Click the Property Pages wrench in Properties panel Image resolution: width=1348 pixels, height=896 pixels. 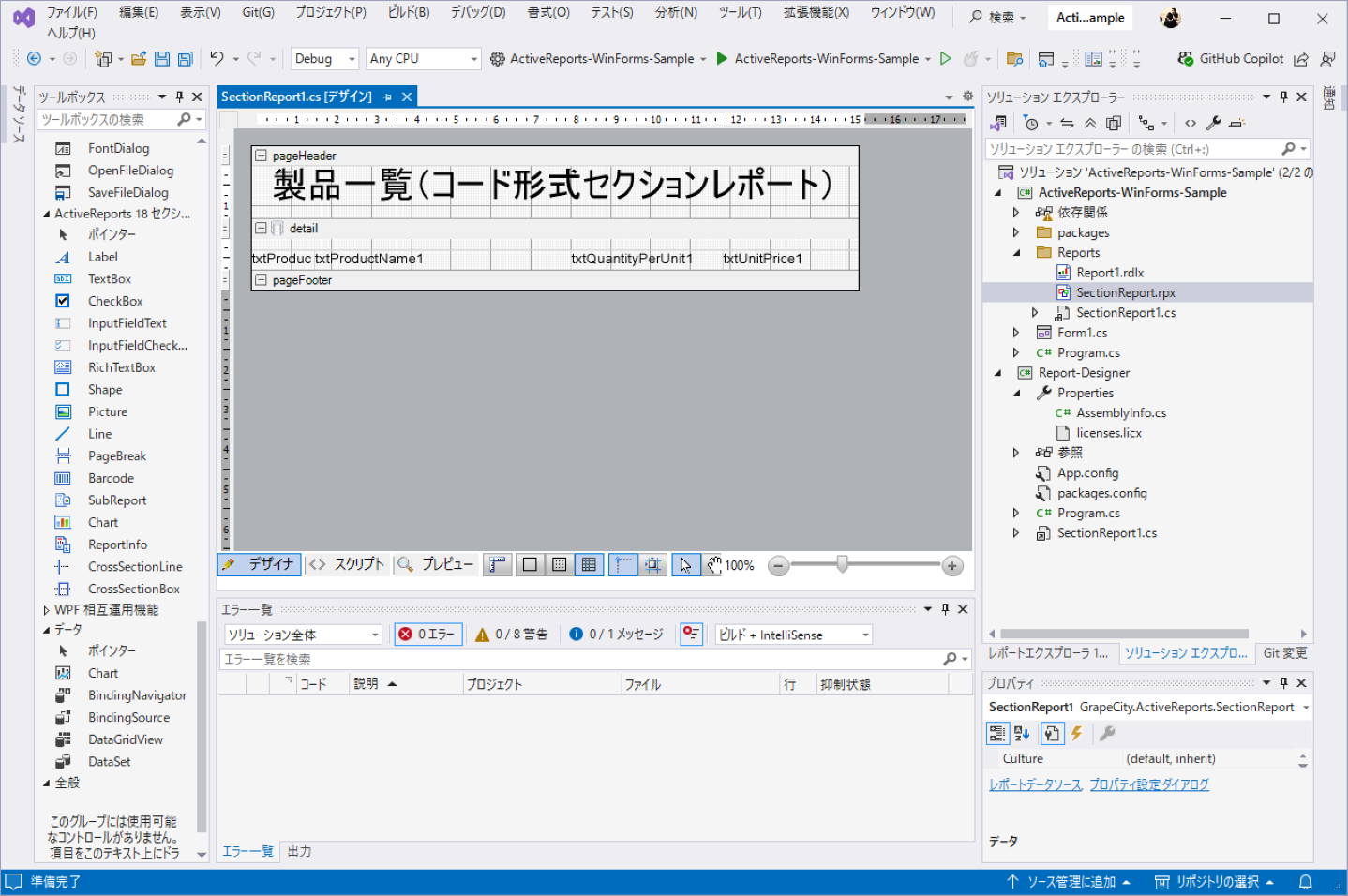(x=1107, y=734)
